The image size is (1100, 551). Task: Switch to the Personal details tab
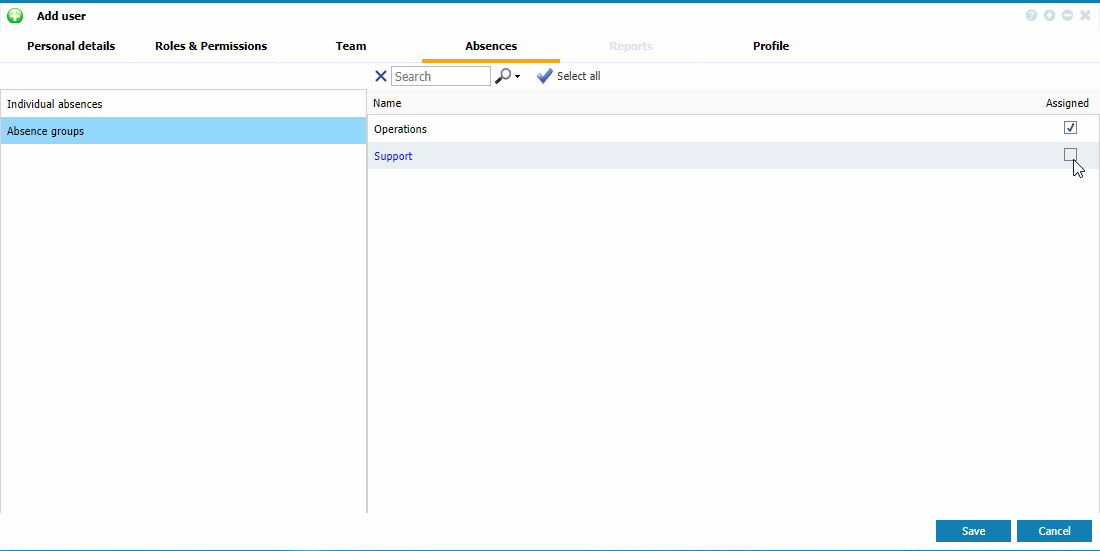tap(71, 46)
